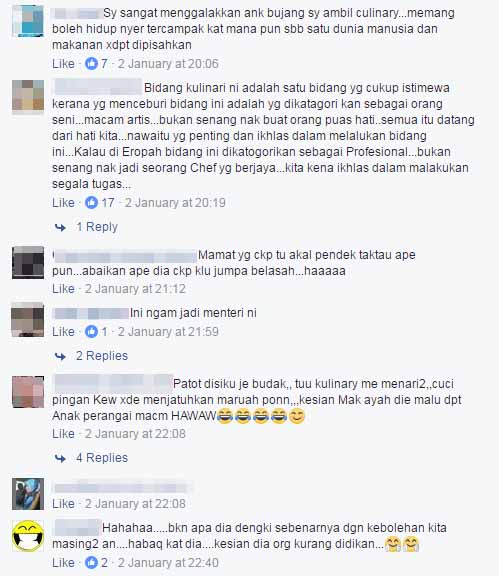The height and width of the screenshot is (576, 499).
Task: Like the 'Patot disiku je budak' comment
Action: (x=63, y=434)
